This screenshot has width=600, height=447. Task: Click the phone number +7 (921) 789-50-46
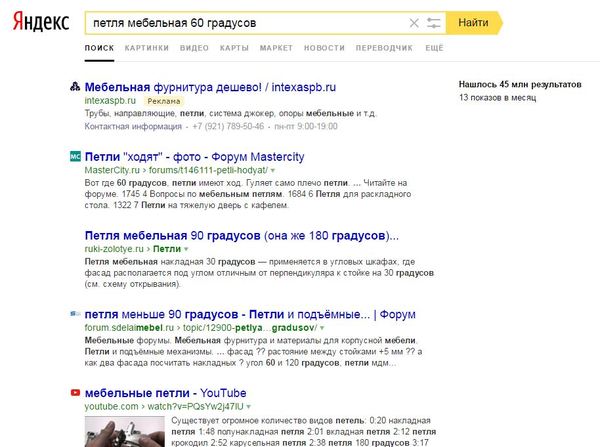228,126
